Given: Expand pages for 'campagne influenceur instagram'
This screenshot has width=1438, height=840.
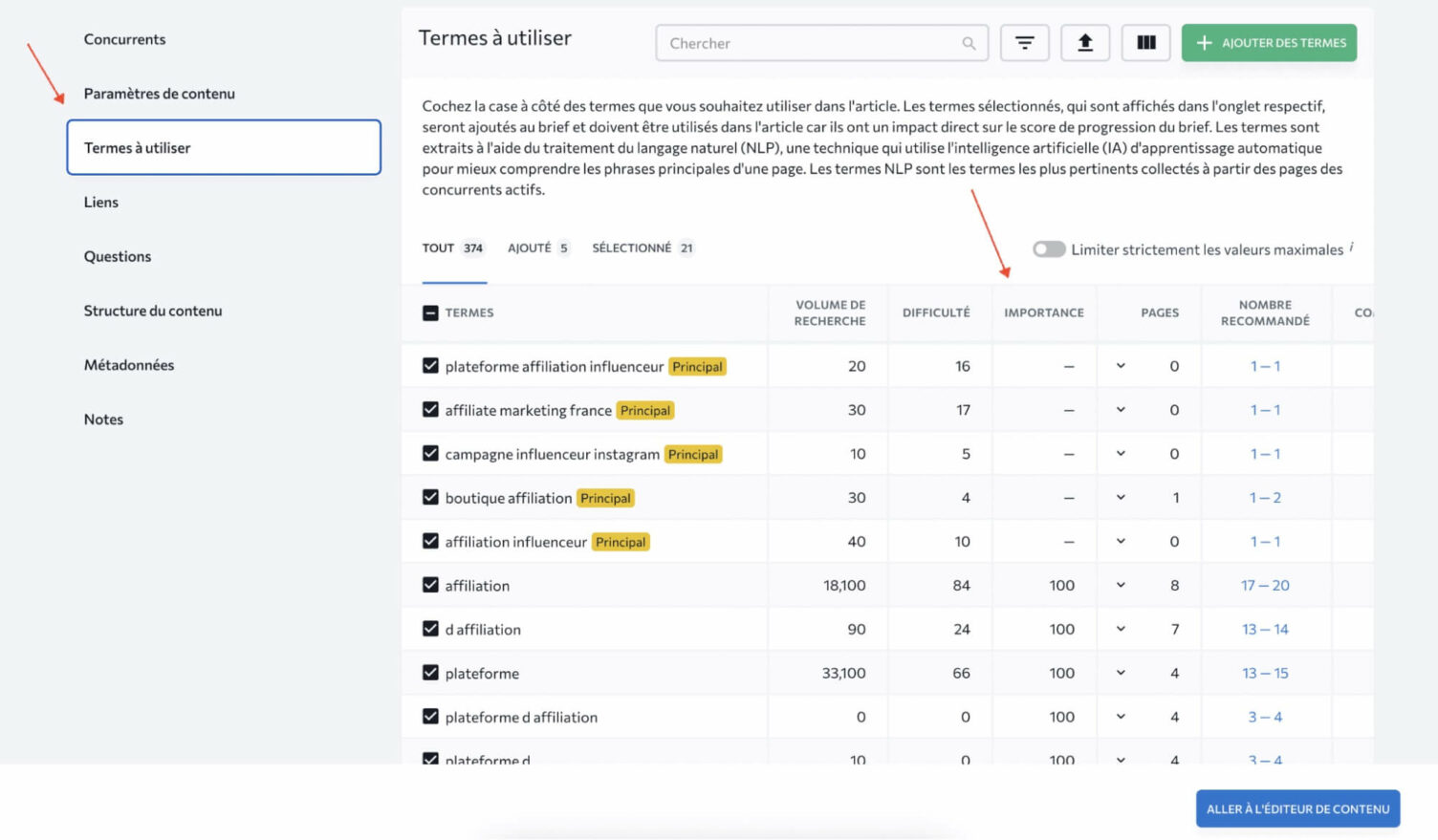Looking at the screenshot, I should click(x=1121, y=454).
